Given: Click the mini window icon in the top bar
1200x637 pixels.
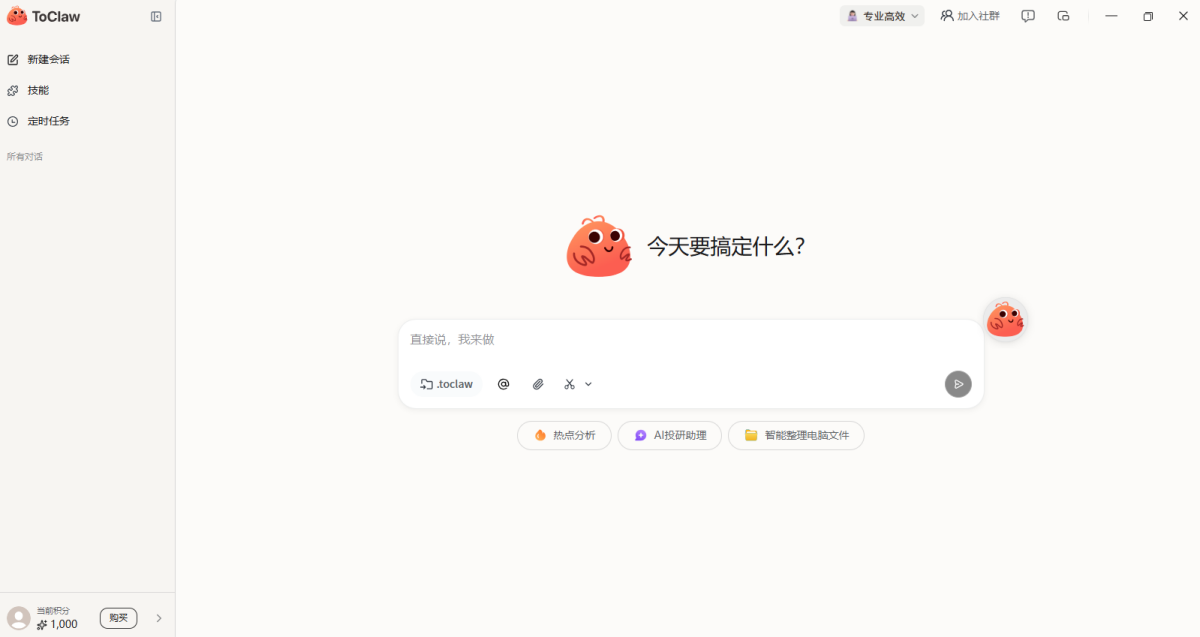Looking at the screenshot, I should [1064, 16].
